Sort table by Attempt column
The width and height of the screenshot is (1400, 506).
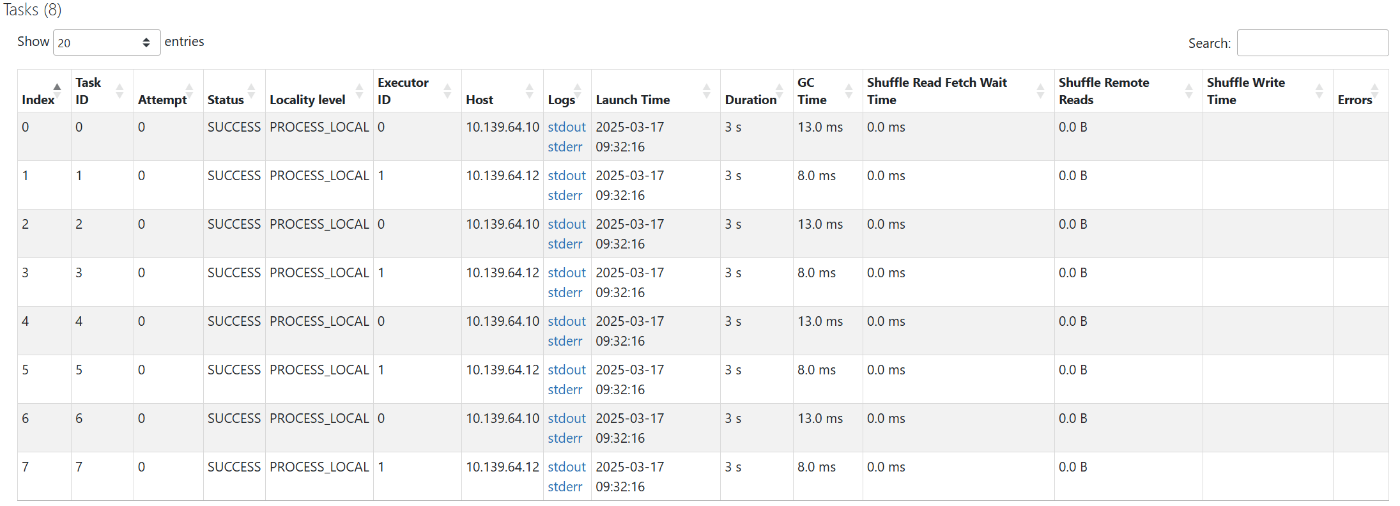(x=168, y=91)
